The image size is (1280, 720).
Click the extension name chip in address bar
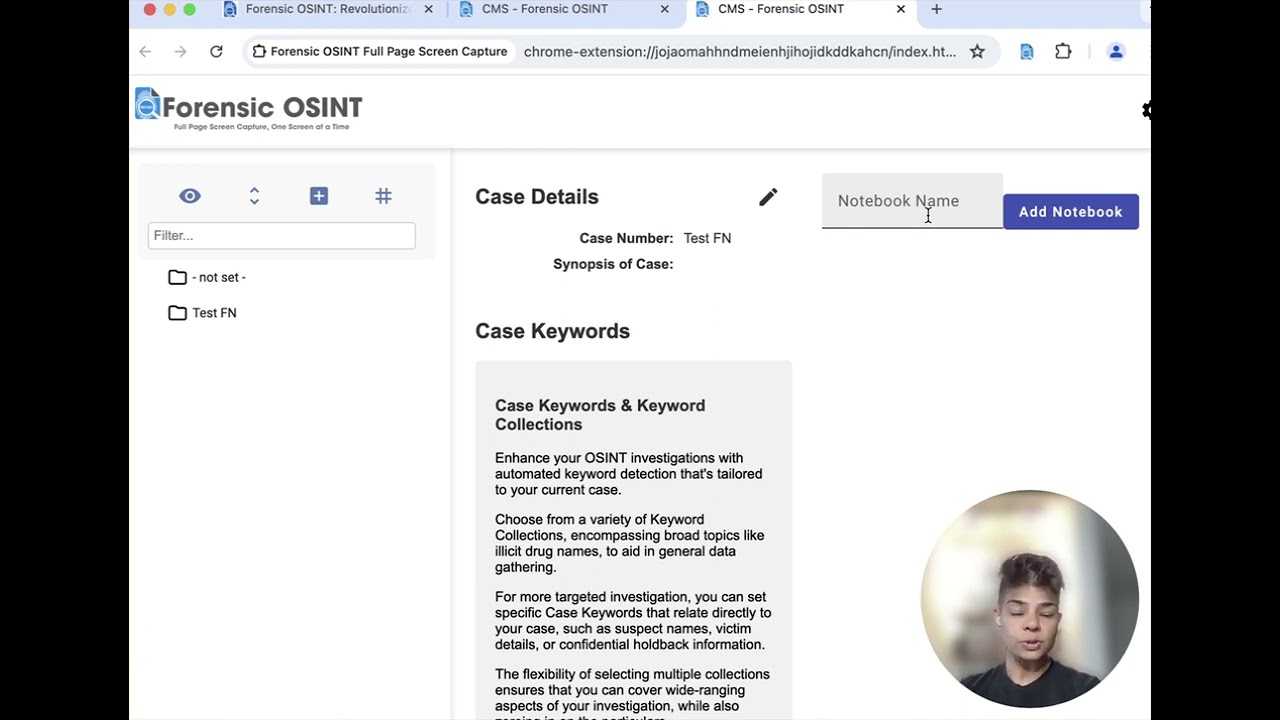381,51
